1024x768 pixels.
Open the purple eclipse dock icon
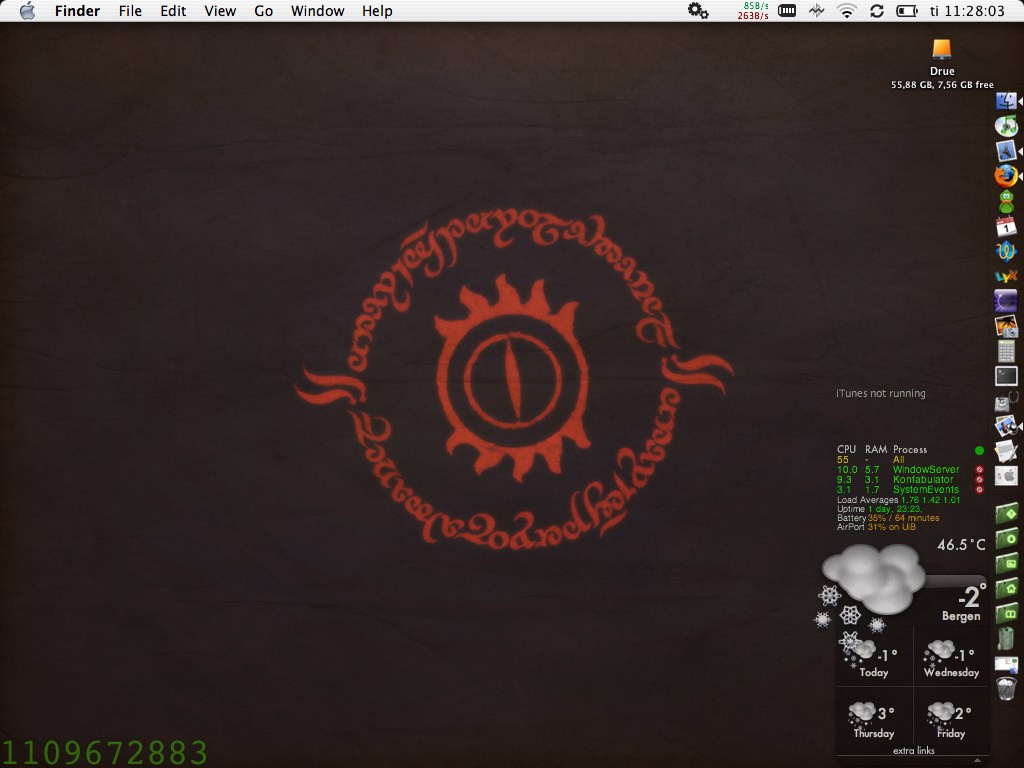pos(1006,301)
